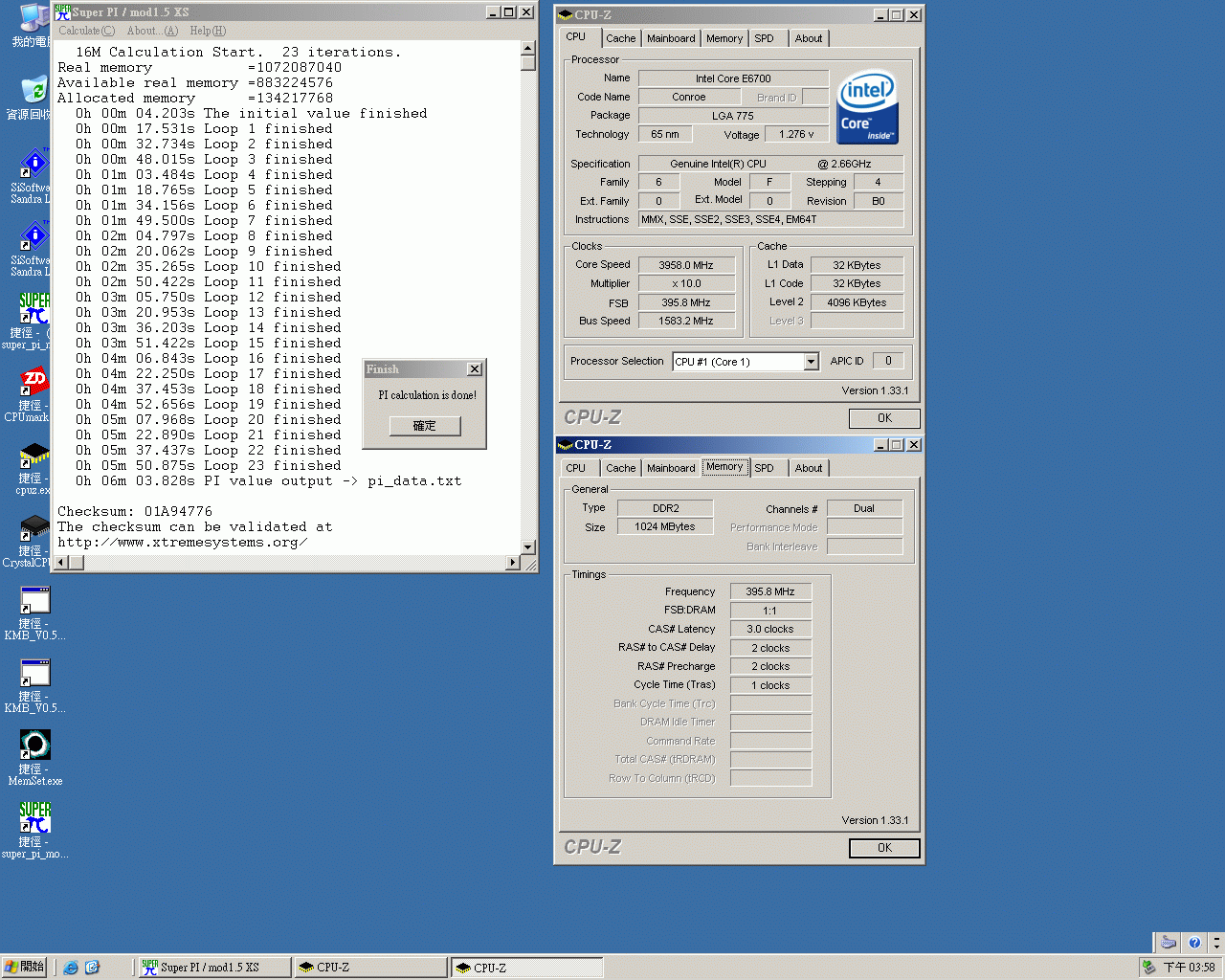Click the Intel Core inside logo
The image size is (1225, 980).
[867, 107]
